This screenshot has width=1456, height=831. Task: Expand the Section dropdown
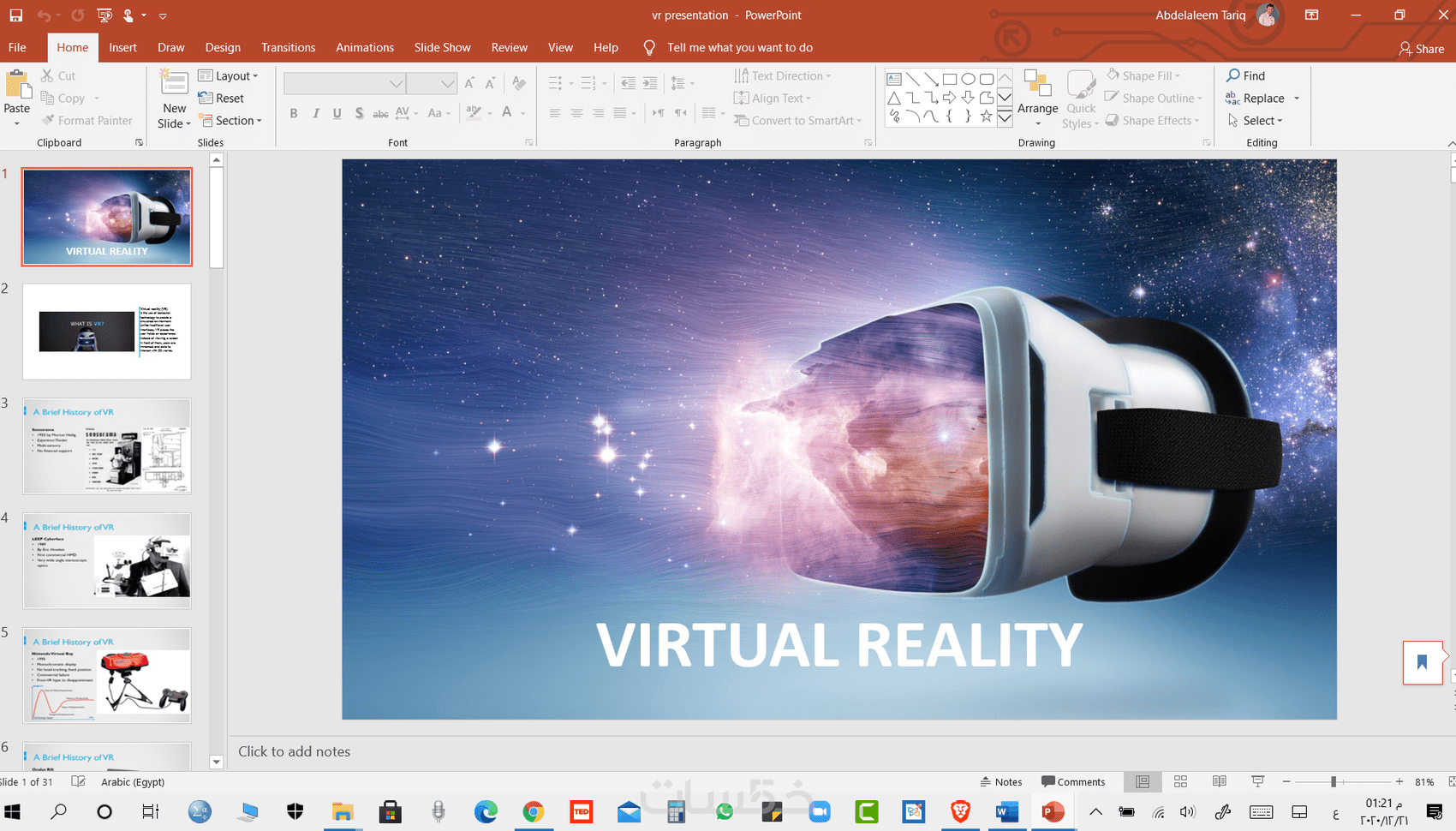(230, 121)
